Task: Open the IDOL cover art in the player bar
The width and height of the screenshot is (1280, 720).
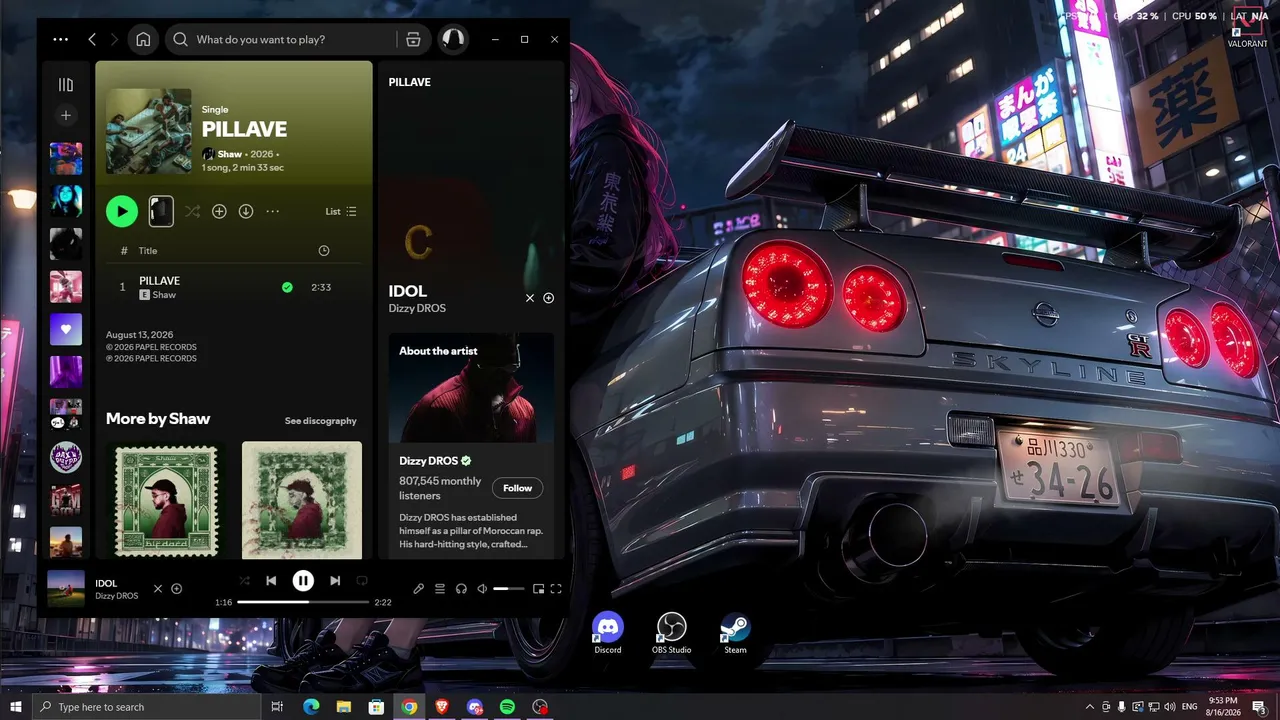Action: [66, 589]
